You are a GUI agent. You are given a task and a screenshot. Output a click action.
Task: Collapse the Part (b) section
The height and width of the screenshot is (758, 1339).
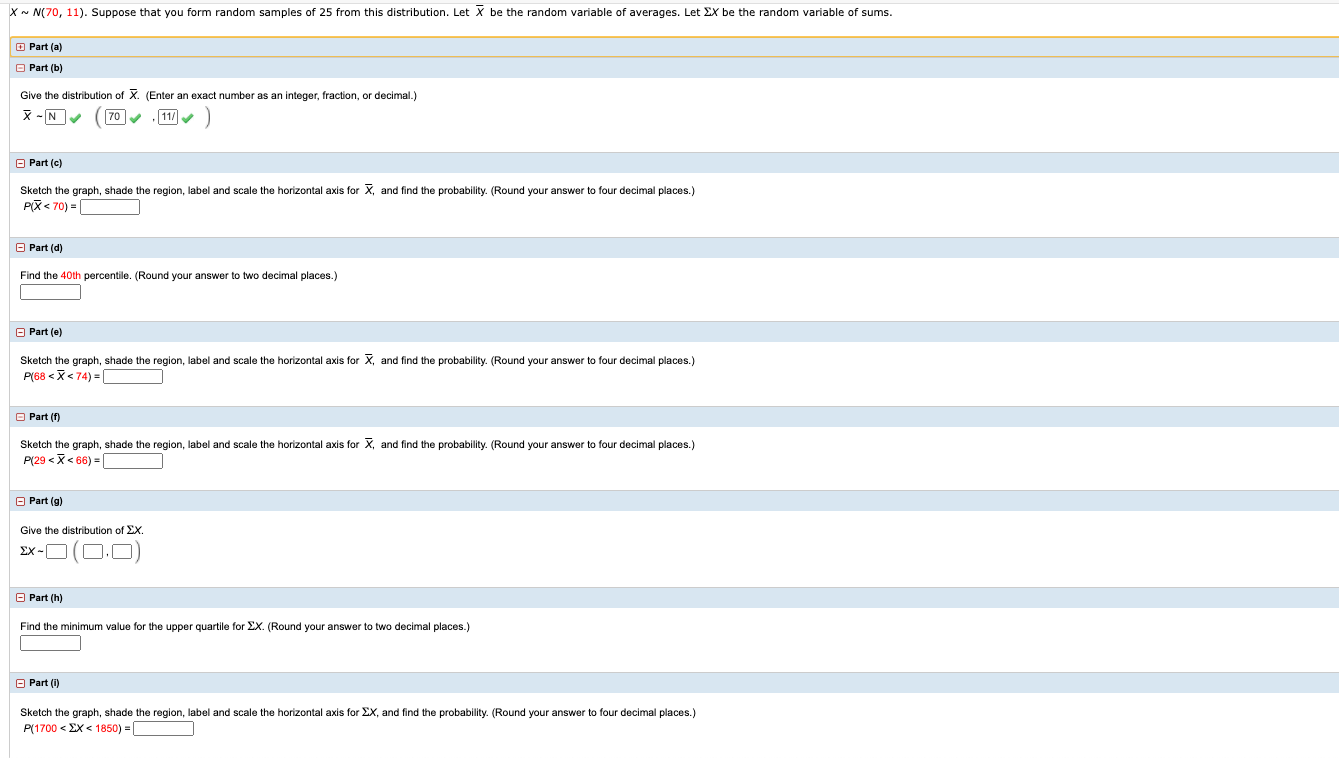pyautogui.click(x=20, y=67)
